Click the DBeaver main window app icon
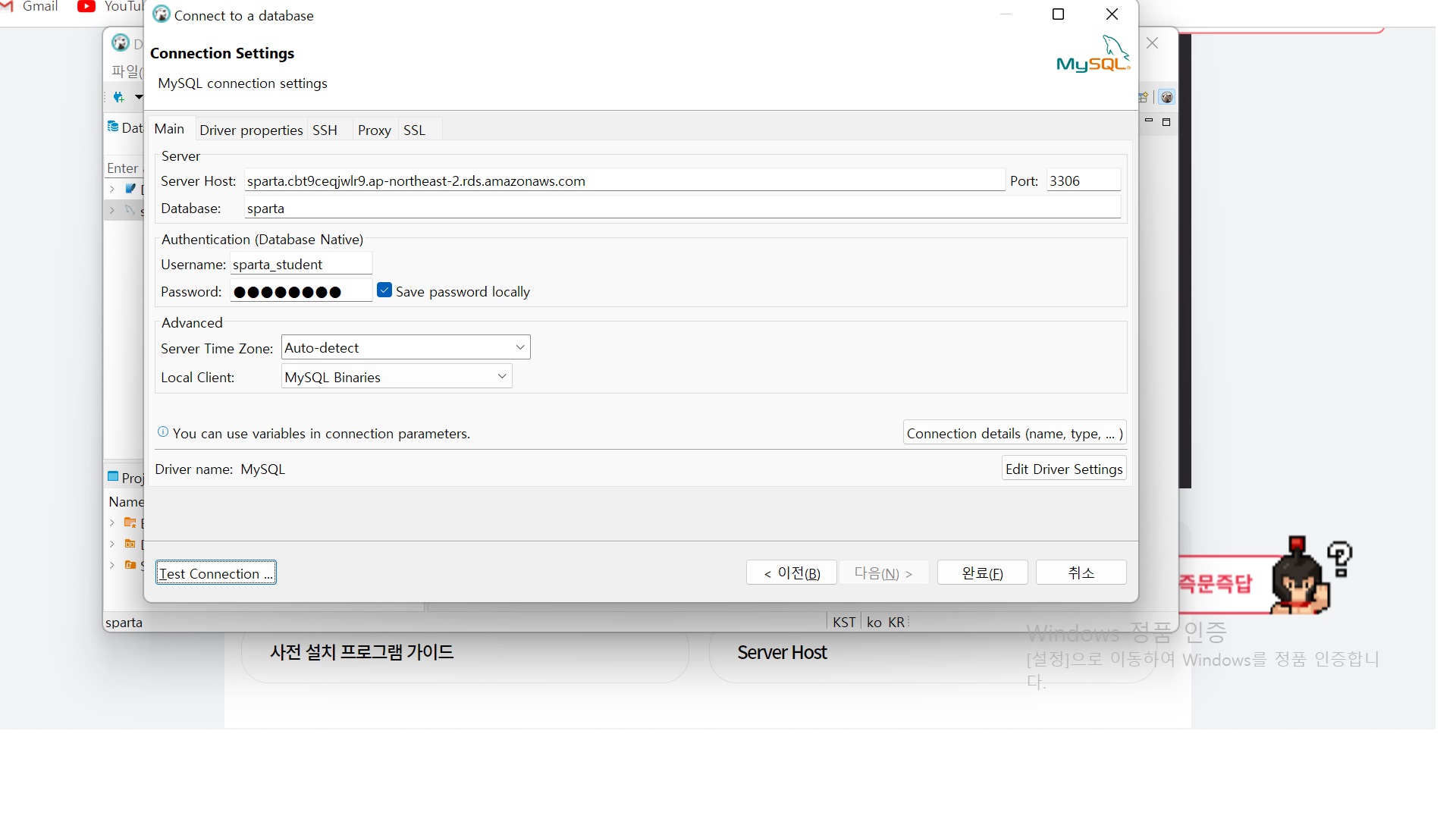The image size is (1456, 819). [x=120, y=42]
